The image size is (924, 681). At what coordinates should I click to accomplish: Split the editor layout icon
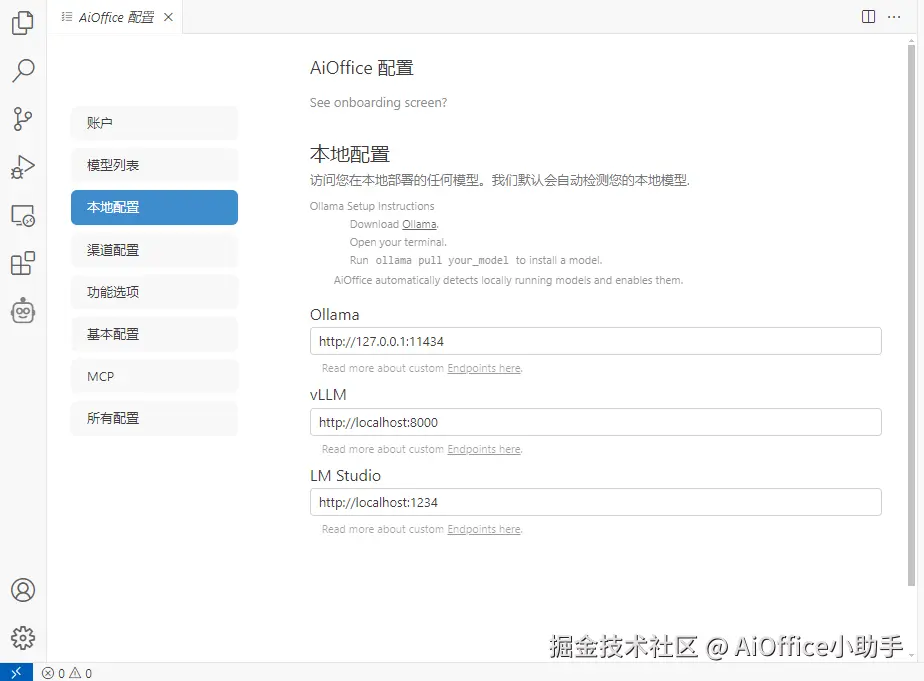(868, 16)
